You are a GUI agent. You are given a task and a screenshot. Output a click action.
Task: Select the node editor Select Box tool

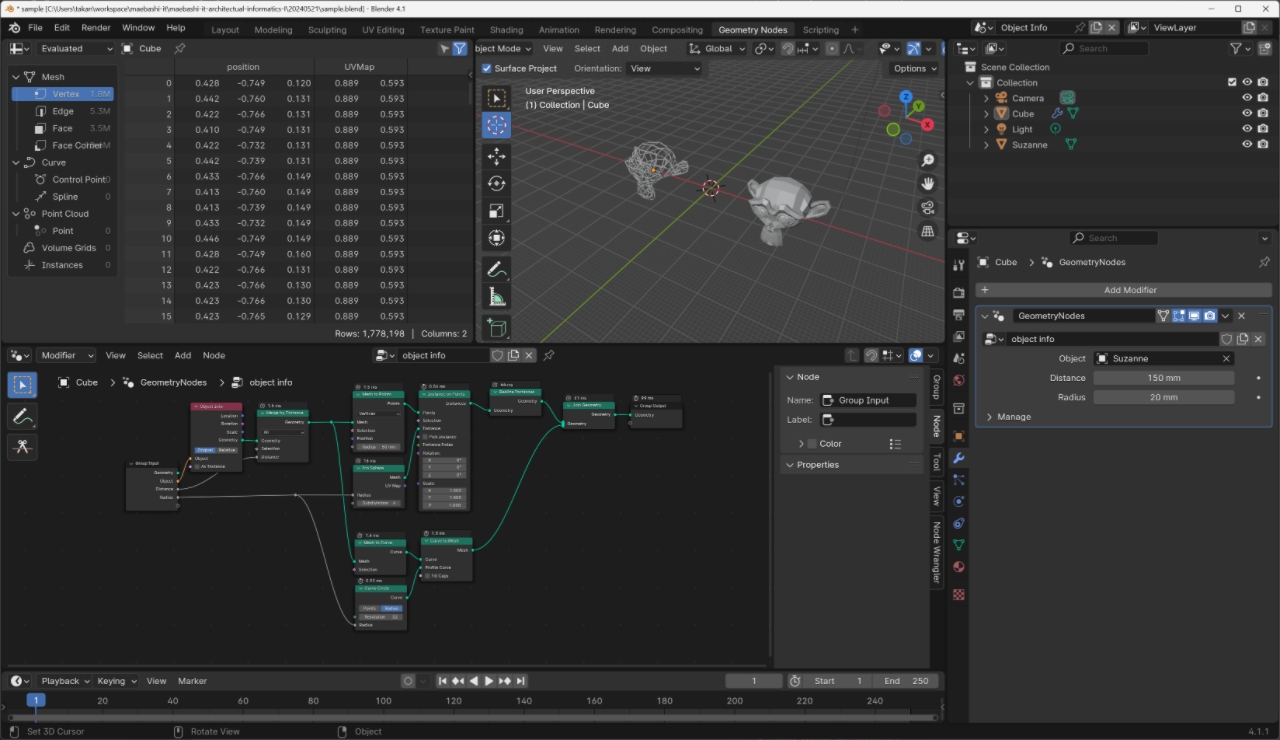click(22, 385)
